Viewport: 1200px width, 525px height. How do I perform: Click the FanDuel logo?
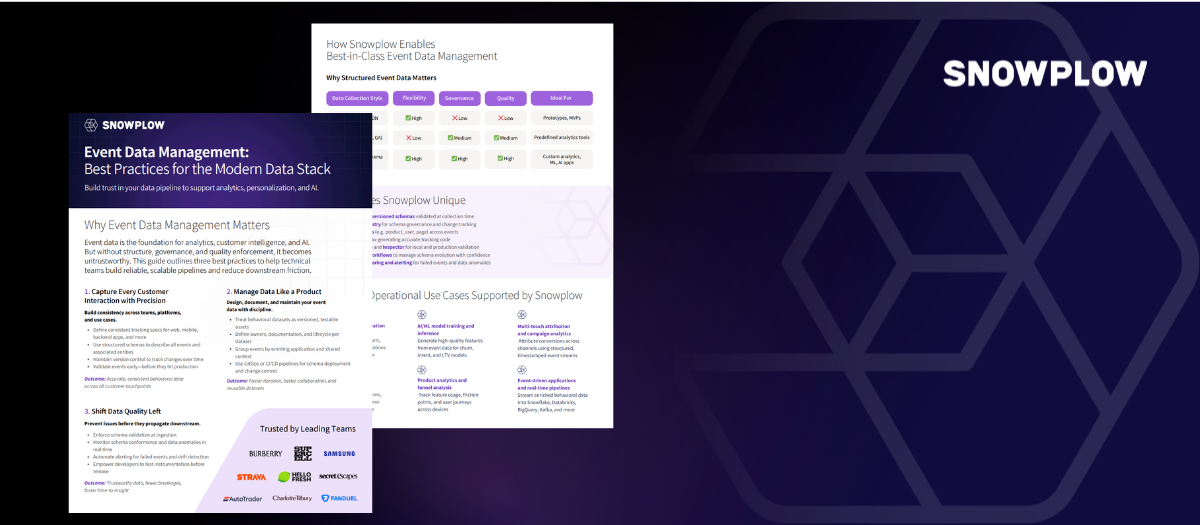pyautogui.click(x=338, y=498)
